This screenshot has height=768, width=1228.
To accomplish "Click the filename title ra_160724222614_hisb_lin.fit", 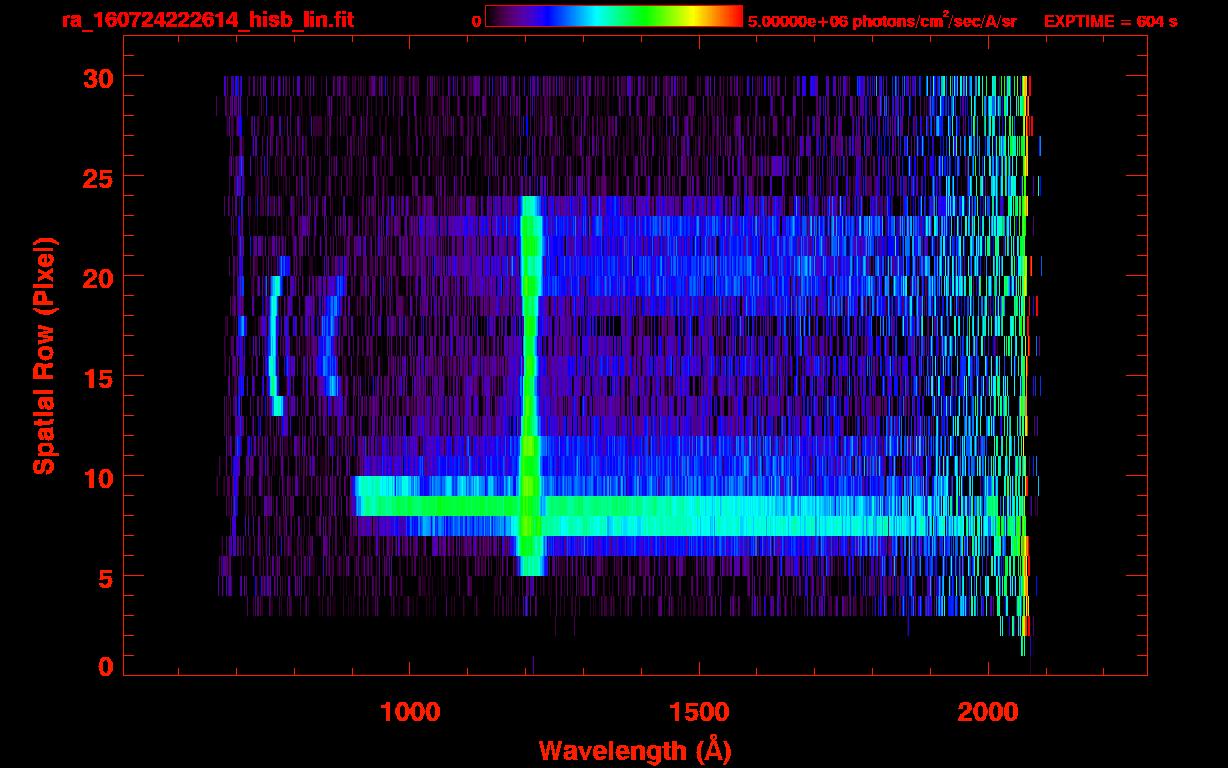I will [x=207, y=20].
